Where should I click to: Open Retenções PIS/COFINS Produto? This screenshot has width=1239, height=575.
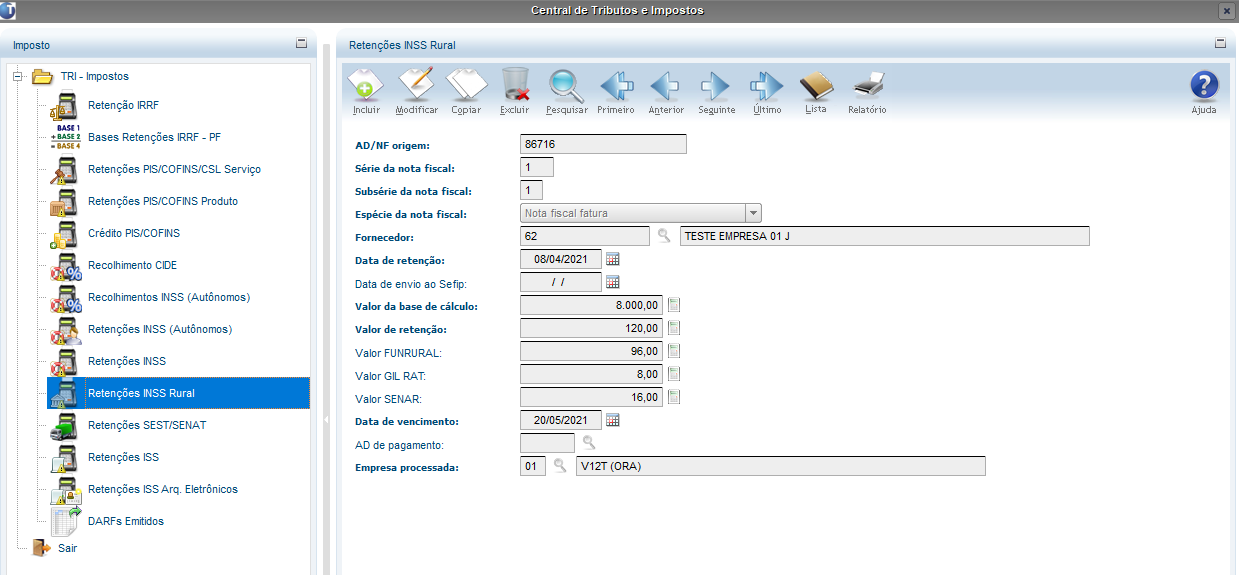click(163, 201)
